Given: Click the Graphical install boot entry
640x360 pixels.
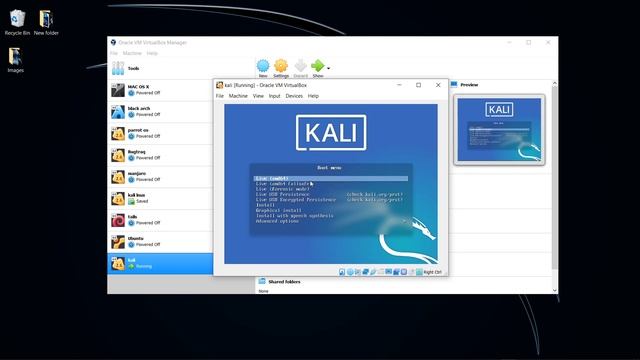Looking at the screenshot, I should (x=279, y=210).
